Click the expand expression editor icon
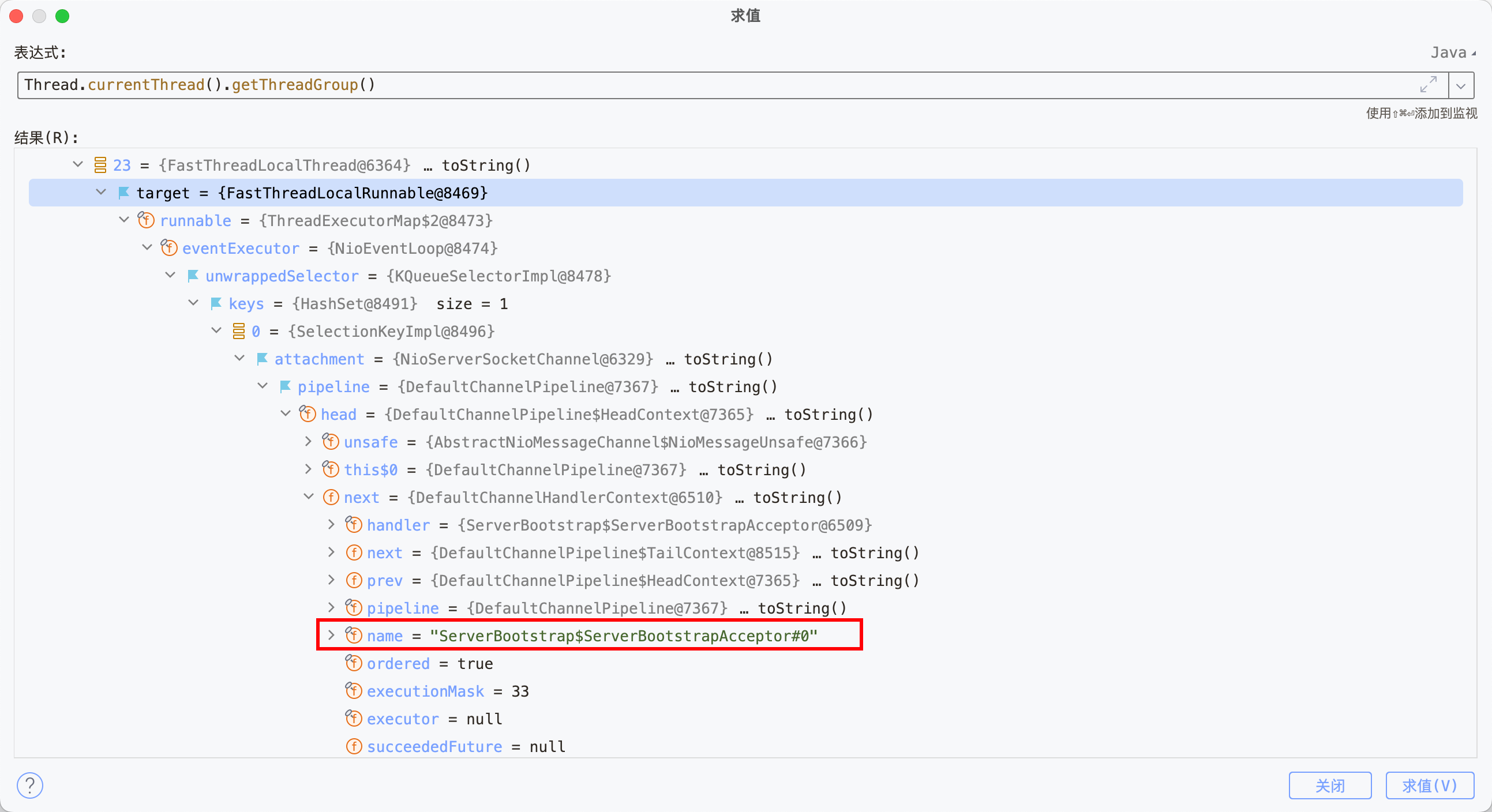This screenshot has width=1492, height=812. (1428, 85)
